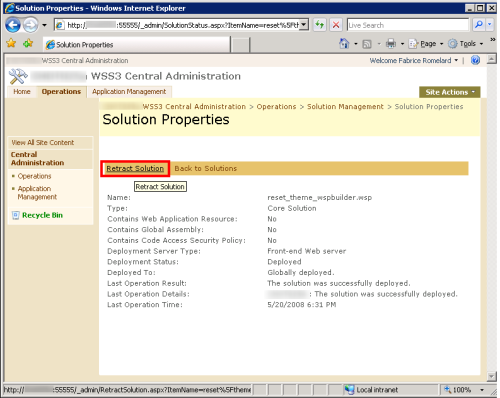Click the Print icon in toolbar
This screenshot has width=500, height=398.
(x=391, y=44)
